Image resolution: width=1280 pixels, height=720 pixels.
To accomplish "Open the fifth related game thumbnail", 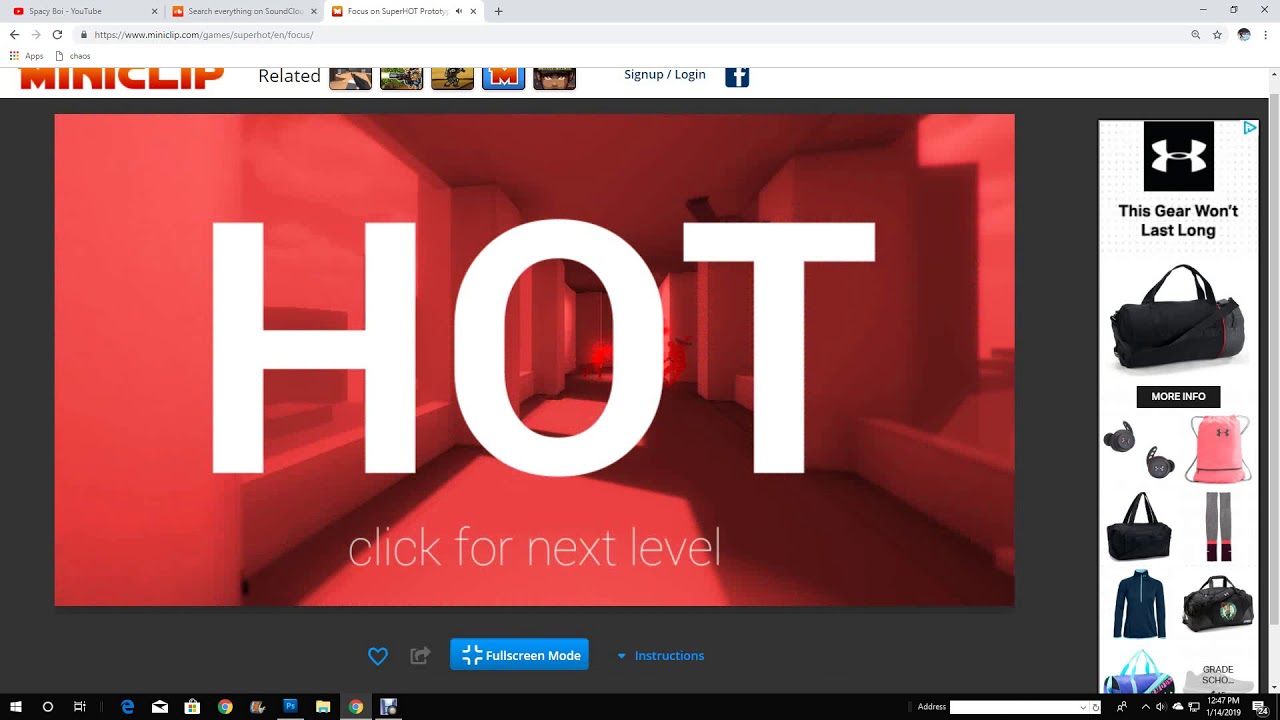I will pos(554,78).
